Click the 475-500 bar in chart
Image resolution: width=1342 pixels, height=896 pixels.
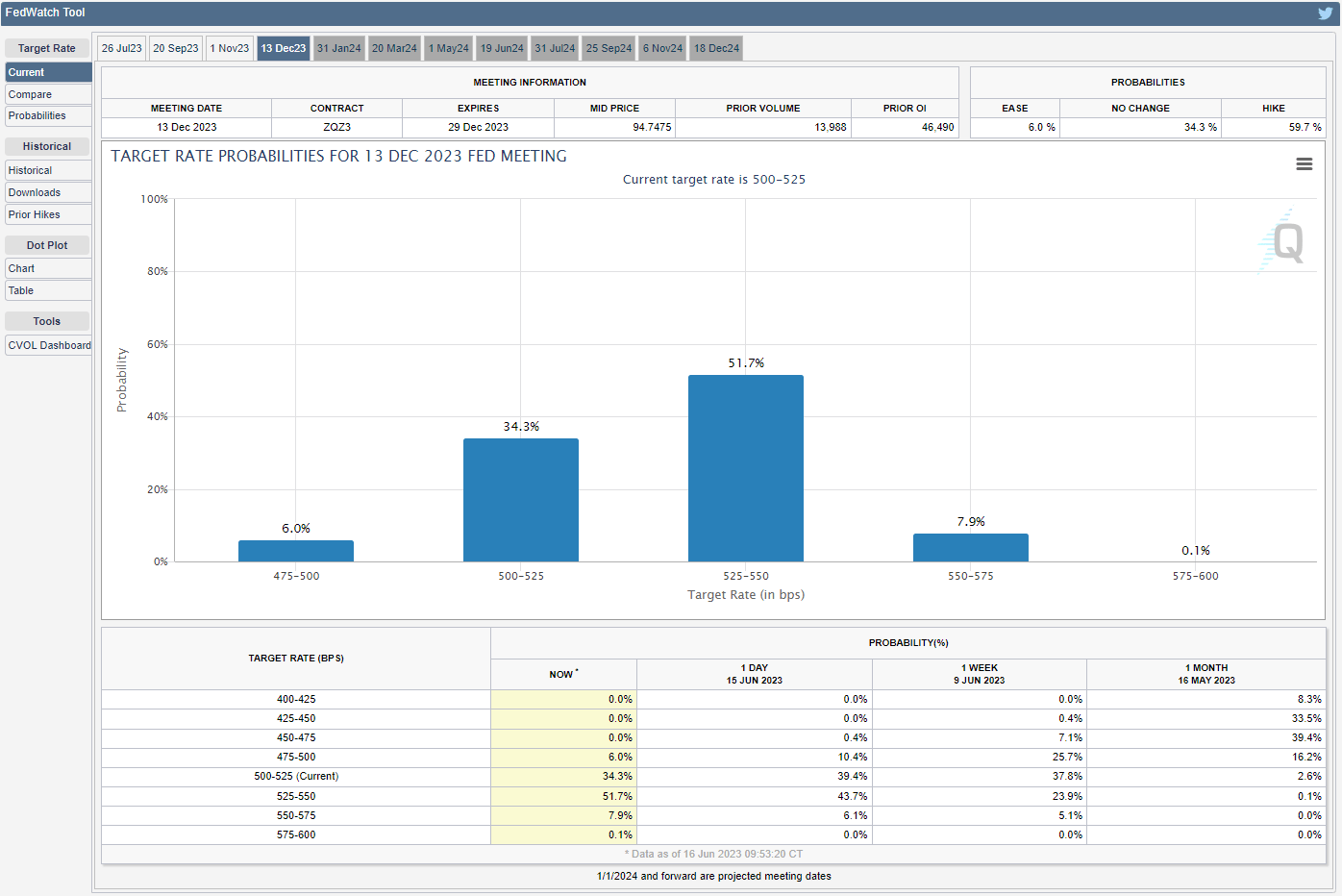pos(296,551)
